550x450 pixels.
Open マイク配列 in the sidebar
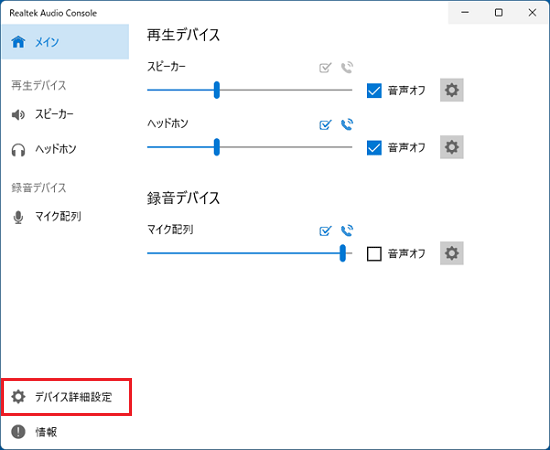pyautogui.click(x=66, y=217)
